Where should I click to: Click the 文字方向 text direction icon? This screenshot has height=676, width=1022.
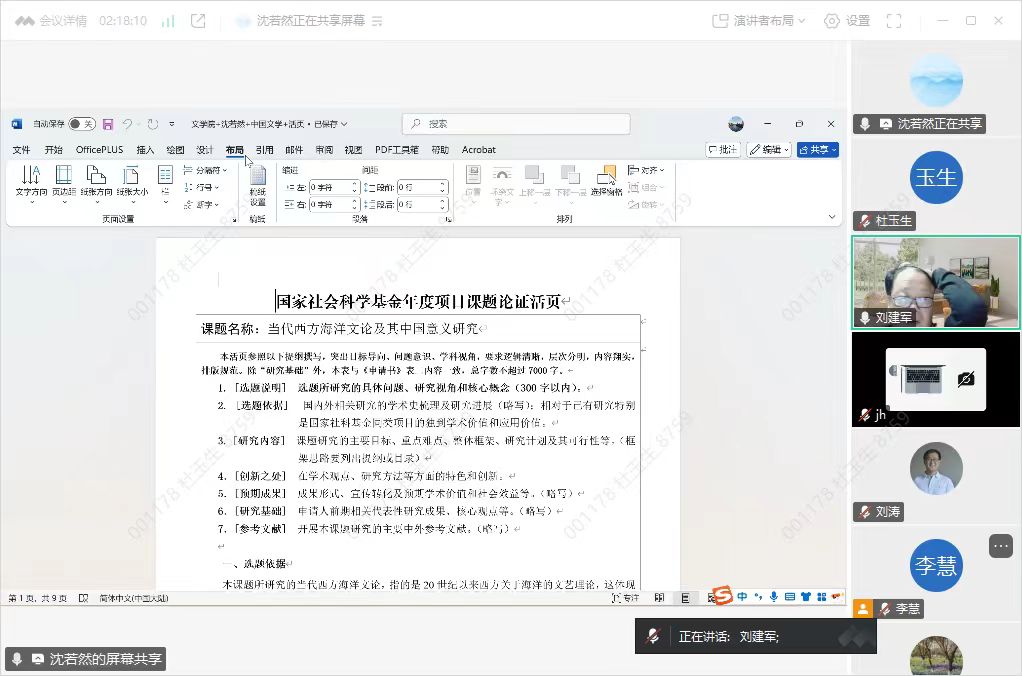pos(31,176)
